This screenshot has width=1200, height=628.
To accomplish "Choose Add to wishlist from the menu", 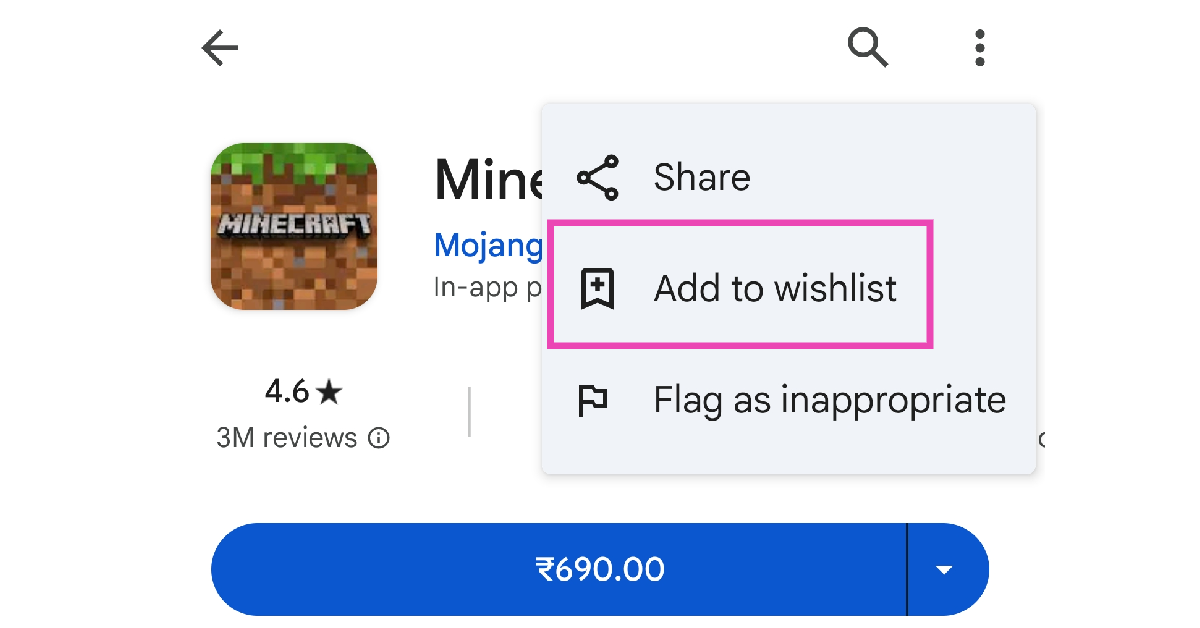I will point(775,289).
